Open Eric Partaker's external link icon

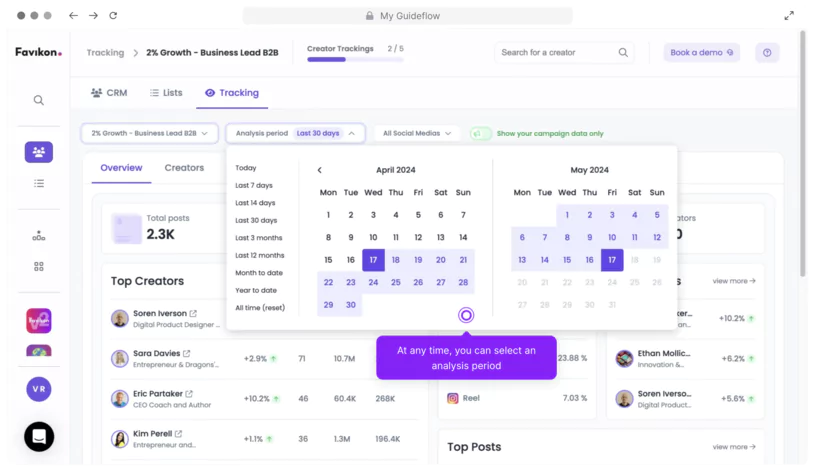pos(189,394)
